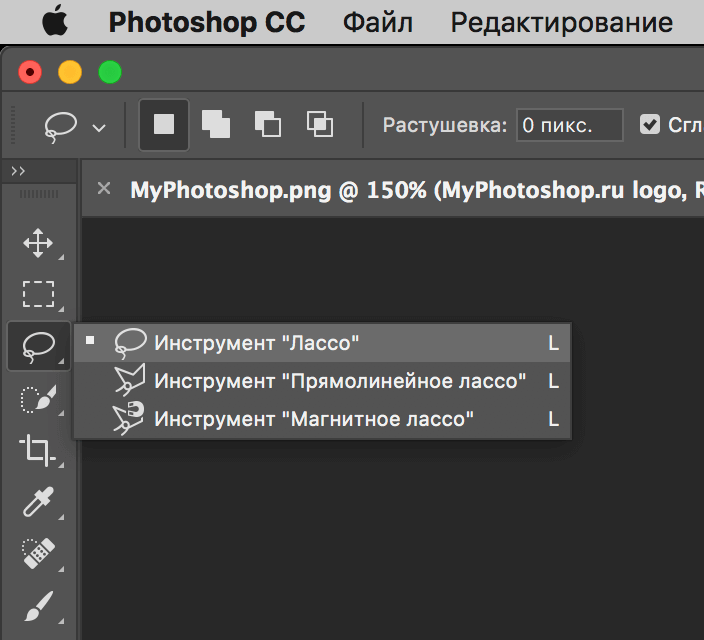Open the Lasso tool preset picker
704x640 pixels.
pyautogui.click(x=75, y=126)
